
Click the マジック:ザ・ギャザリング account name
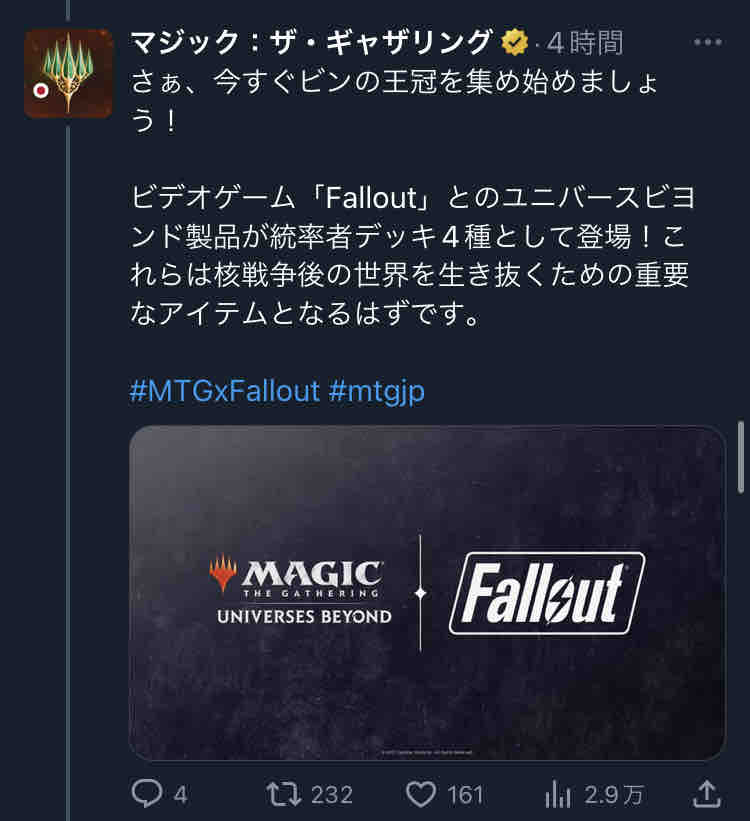(x=311, y=43)
